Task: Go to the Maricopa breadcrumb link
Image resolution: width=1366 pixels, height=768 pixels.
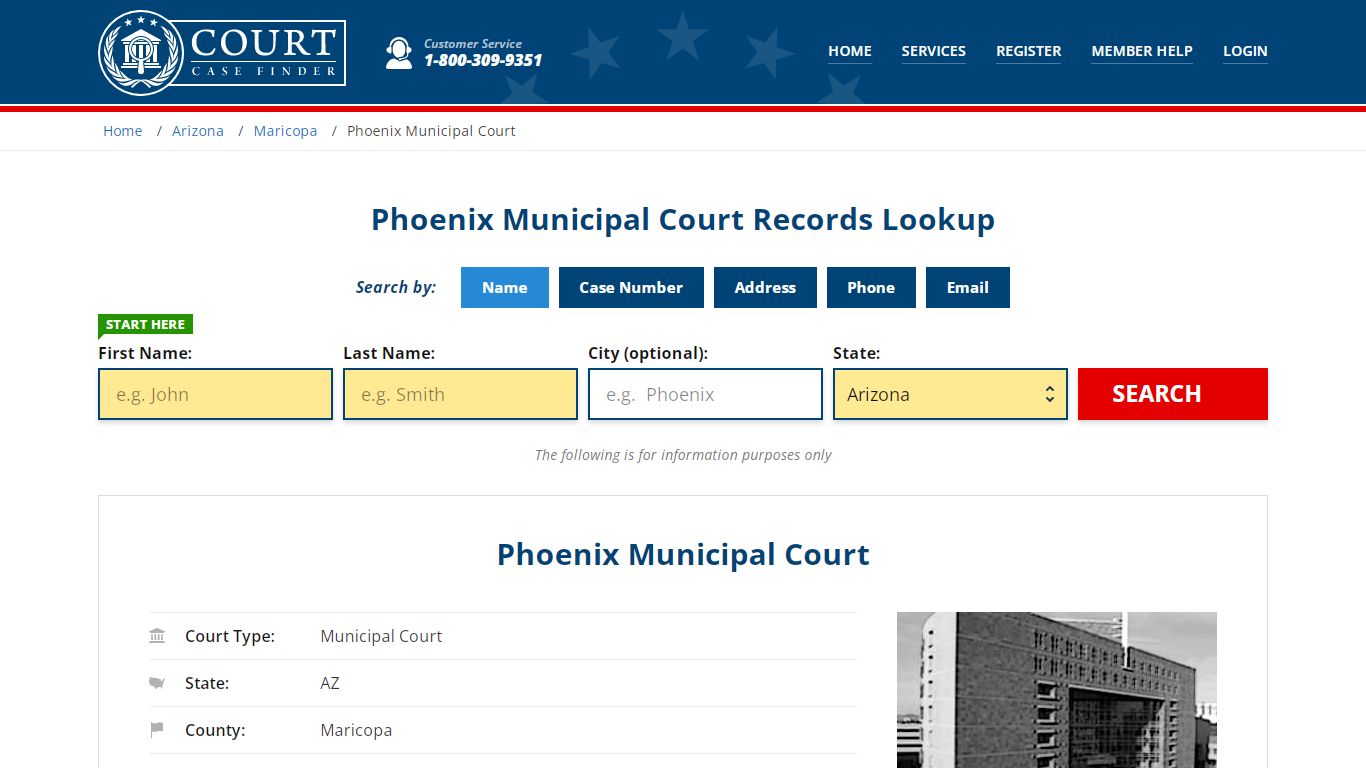Action: pos(285,131)
